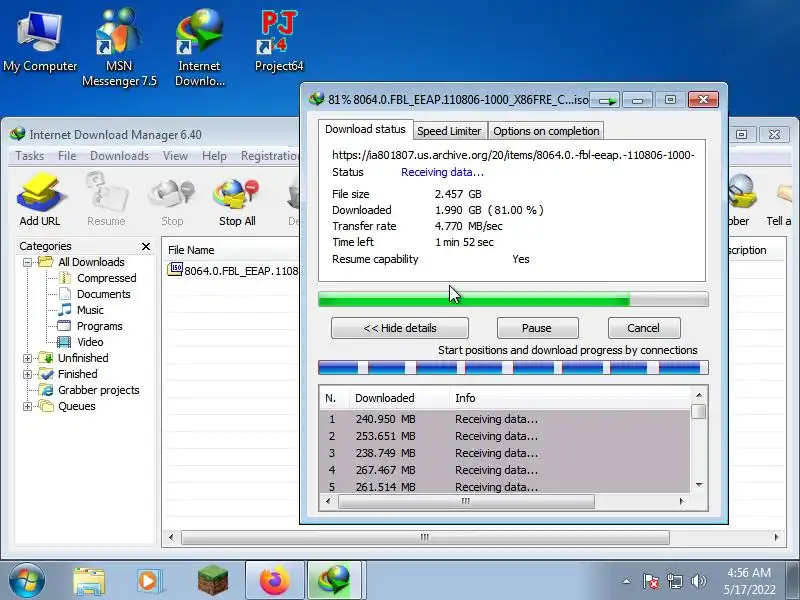Click scroll up arrow in connections list
Image resolution: width=800 pixels, height=600 pixels.
point(699,395)
